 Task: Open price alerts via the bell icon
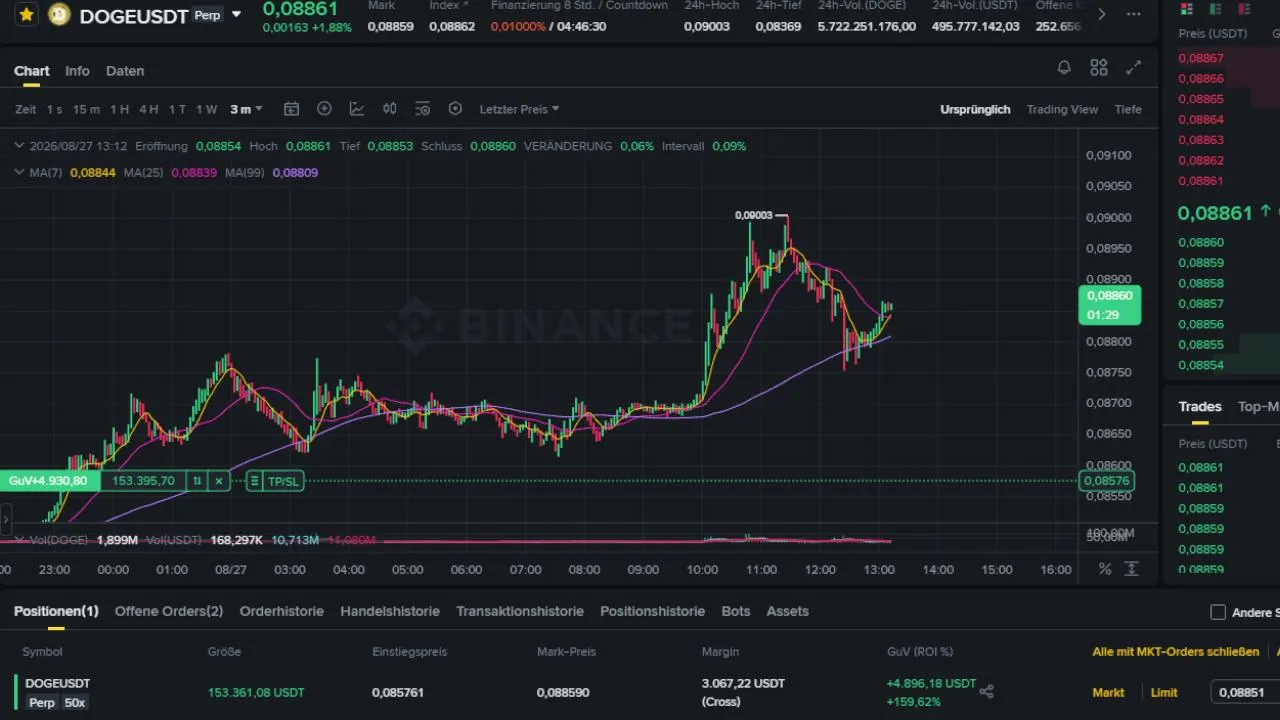click(1064, 68)
